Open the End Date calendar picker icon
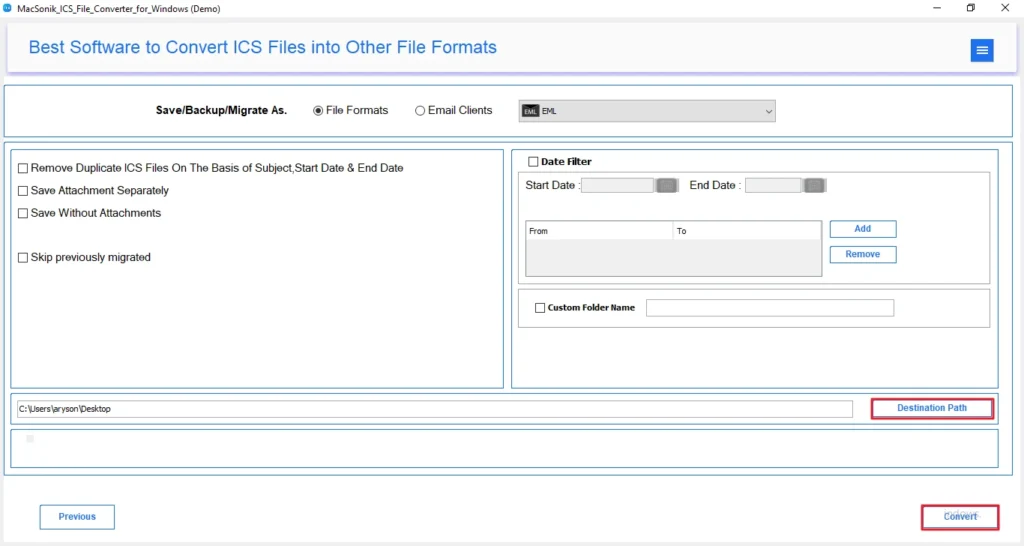This screenshot has width=1024, height=546. [814, 185]
